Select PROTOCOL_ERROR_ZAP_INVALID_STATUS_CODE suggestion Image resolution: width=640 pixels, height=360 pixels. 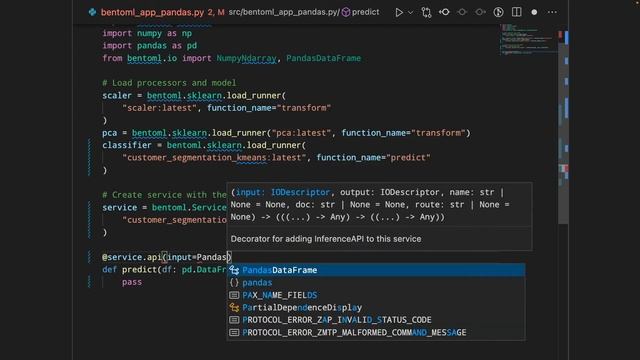[376, 320]
